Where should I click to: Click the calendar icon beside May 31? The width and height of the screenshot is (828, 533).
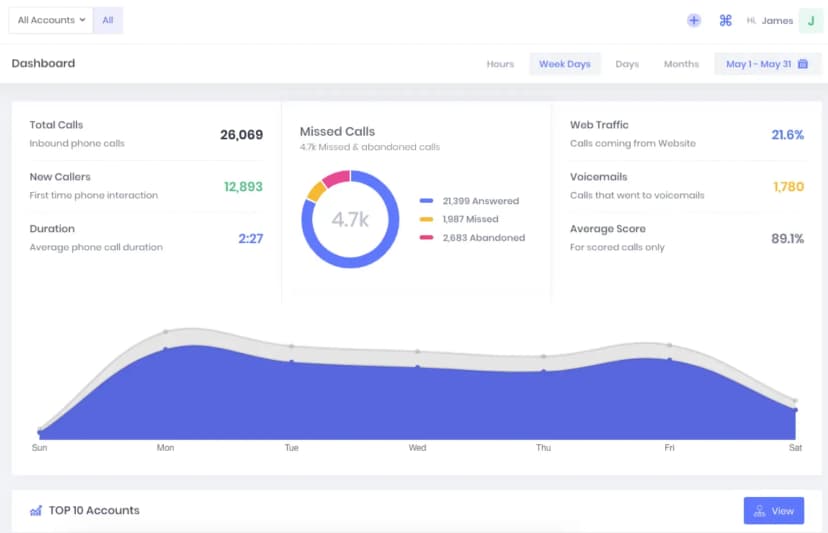(x=803, y=64)
